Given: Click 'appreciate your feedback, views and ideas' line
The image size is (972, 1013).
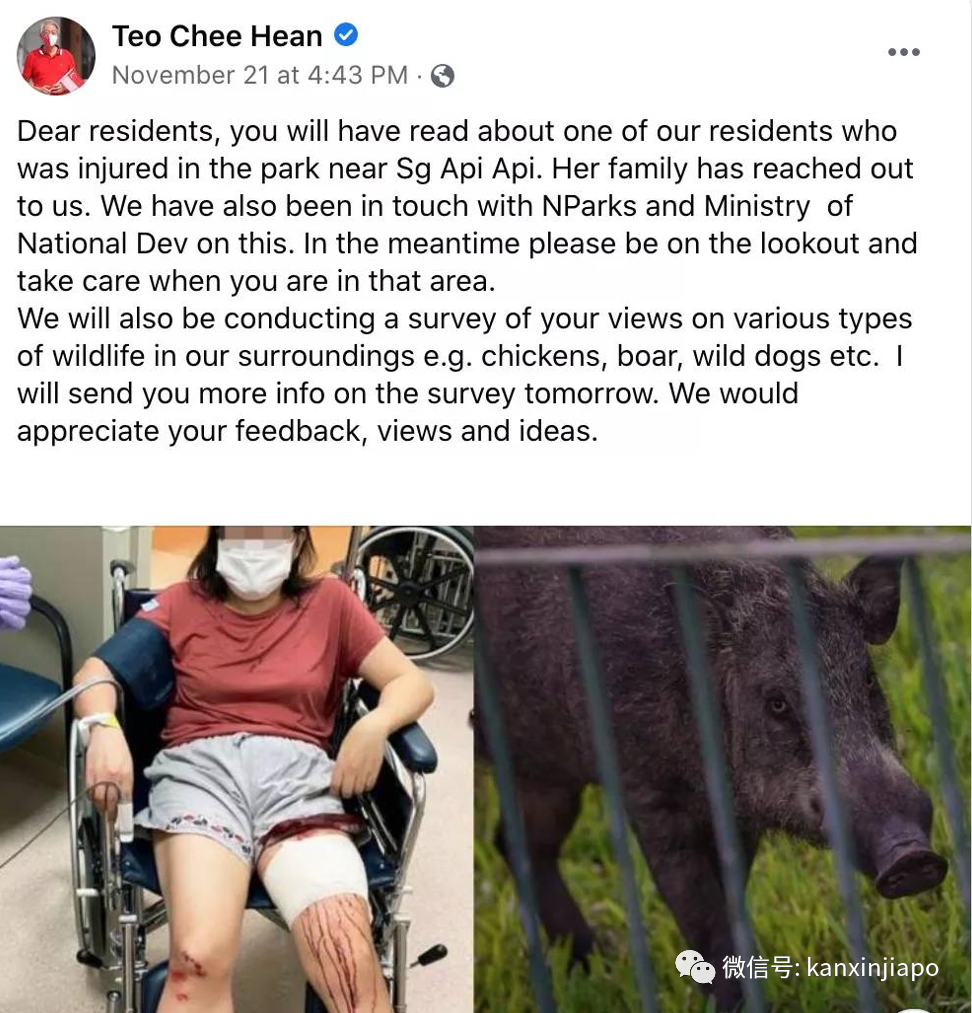Looking at the screenshot, I should (x=307, y=431).
